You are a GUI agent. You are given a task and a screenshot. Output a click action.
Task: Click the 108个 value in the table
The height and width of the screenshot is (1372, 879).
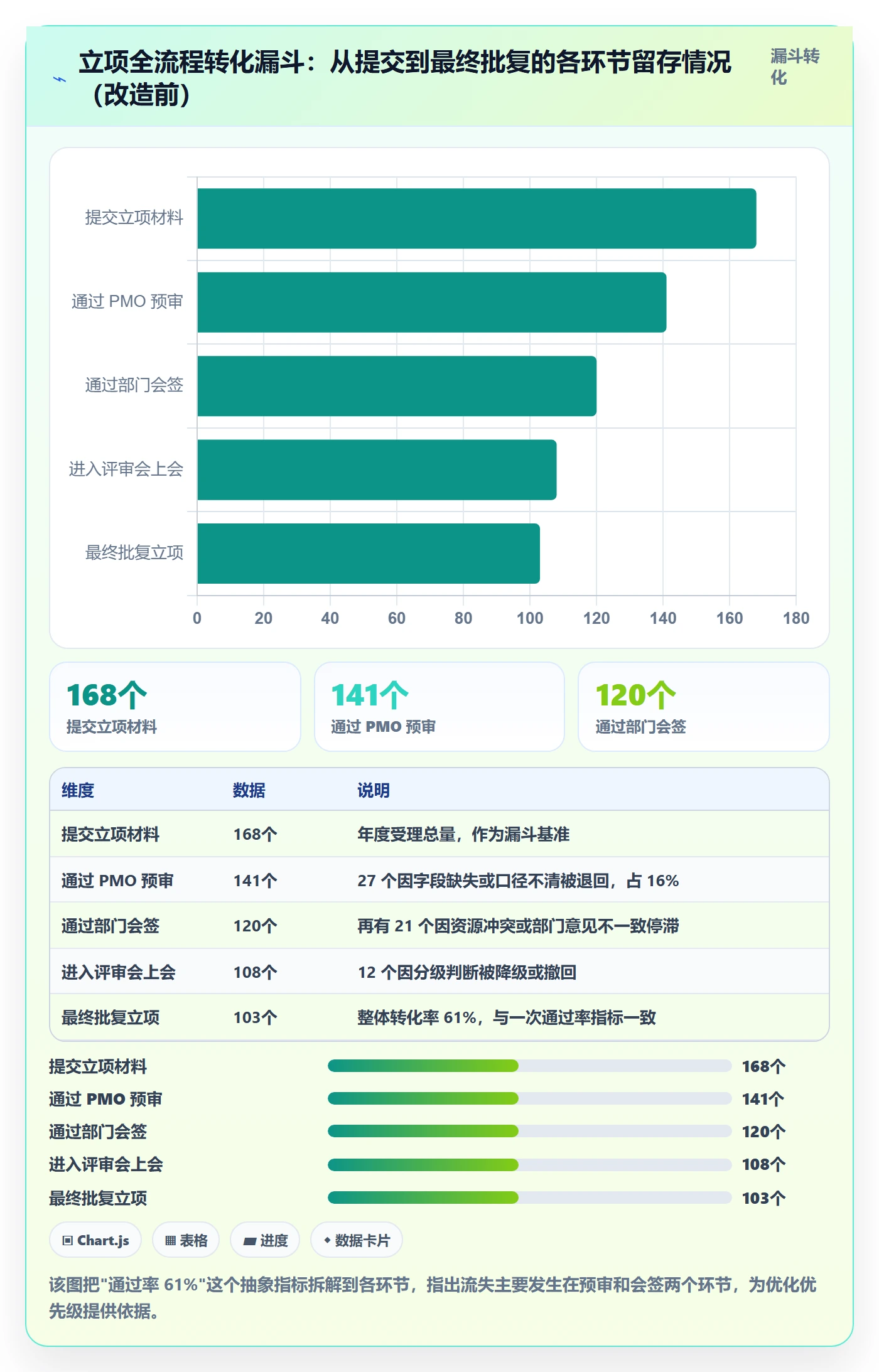coord(255,972)
